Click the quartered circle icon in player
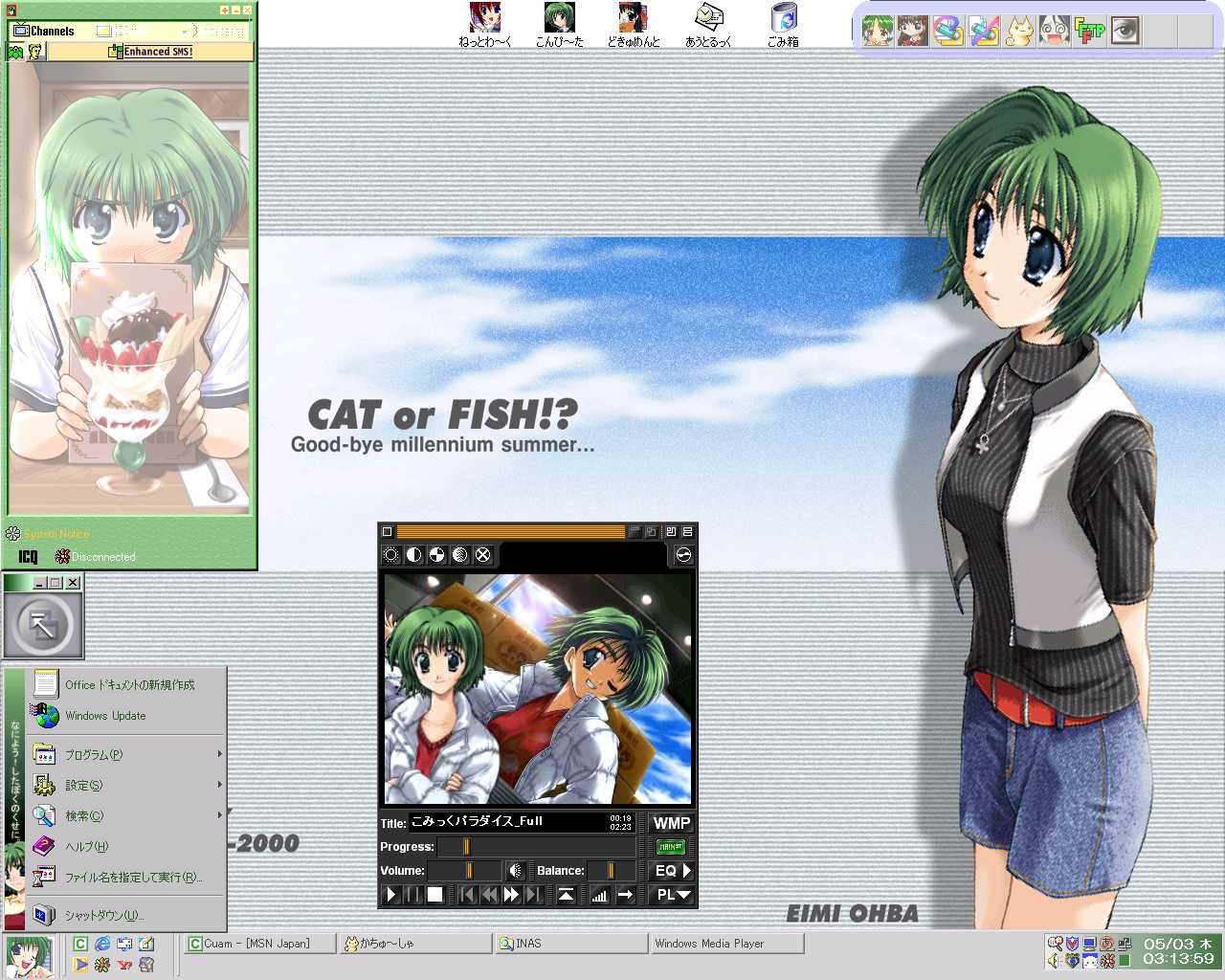 437,555
